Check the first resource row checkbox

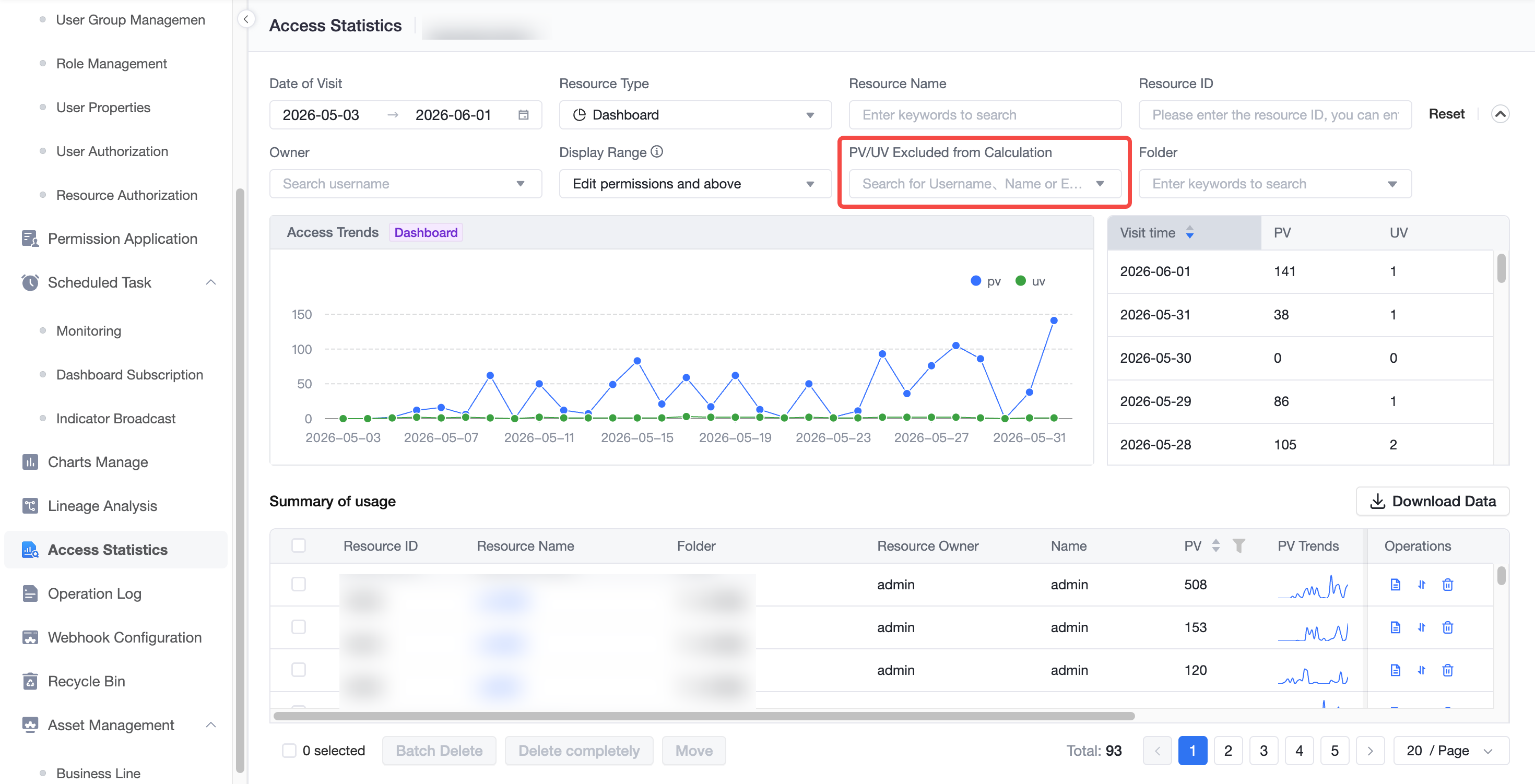coord(299,585)
